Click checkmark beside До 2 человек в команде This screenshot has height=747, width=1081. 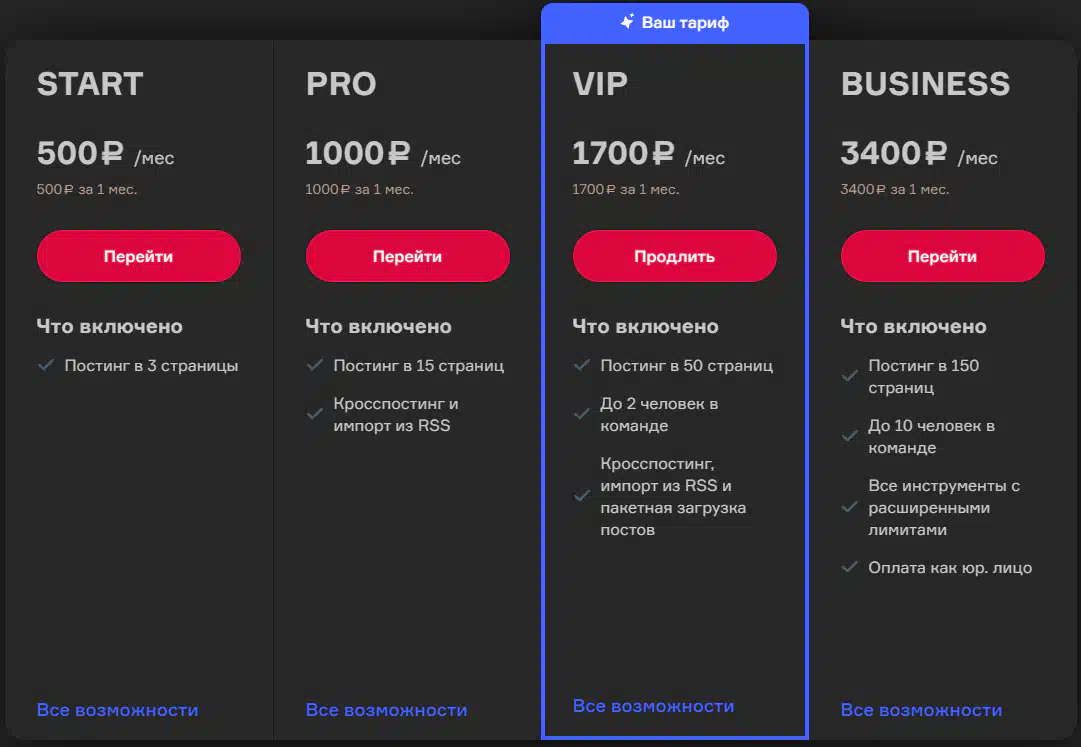pos(582,414)
